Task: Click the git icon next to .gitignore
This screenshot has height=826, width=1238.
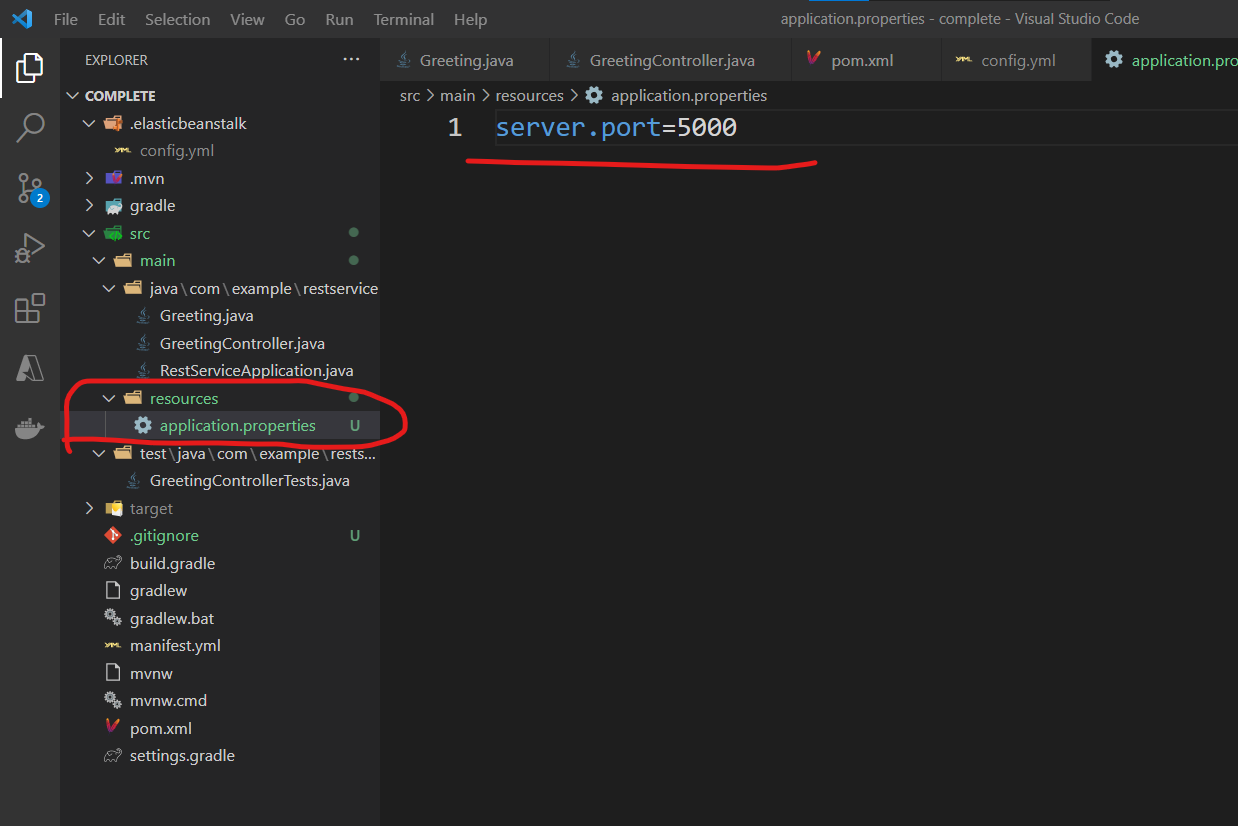Action: (113, 536)
